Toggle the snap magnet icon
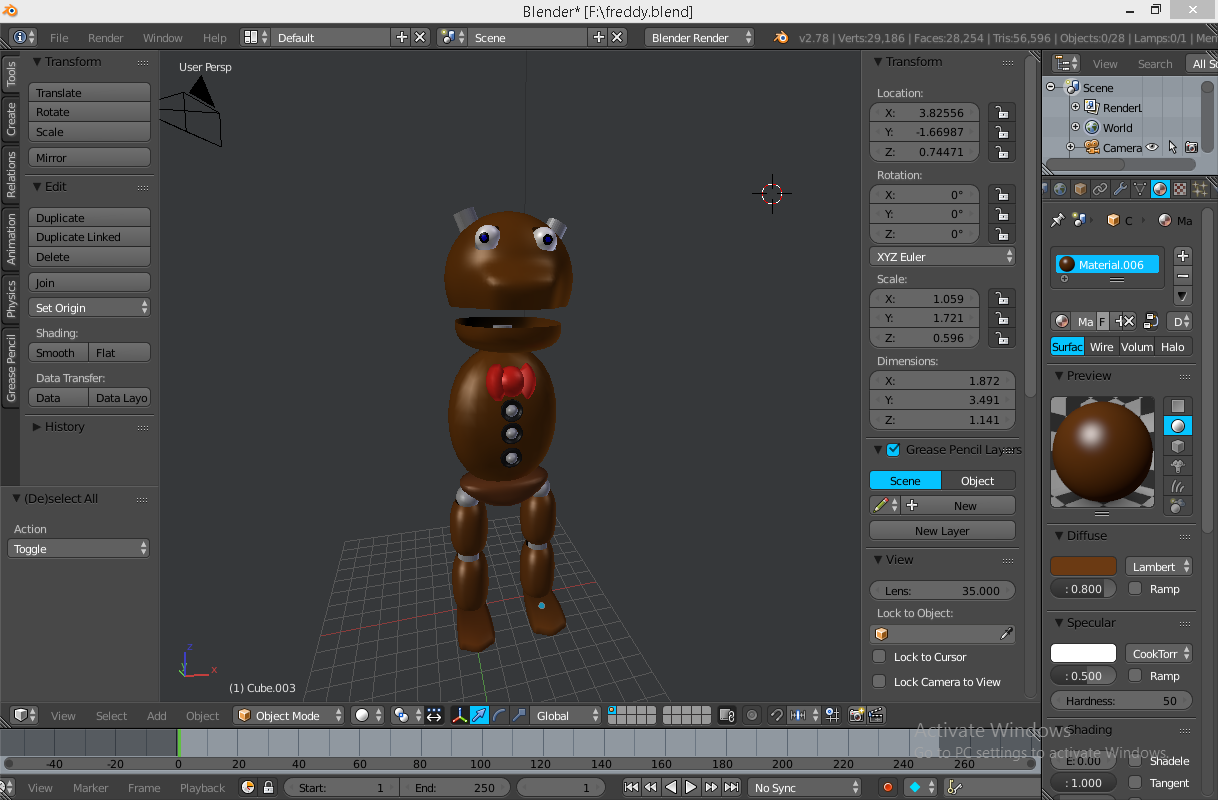 [x=777, y=715]
